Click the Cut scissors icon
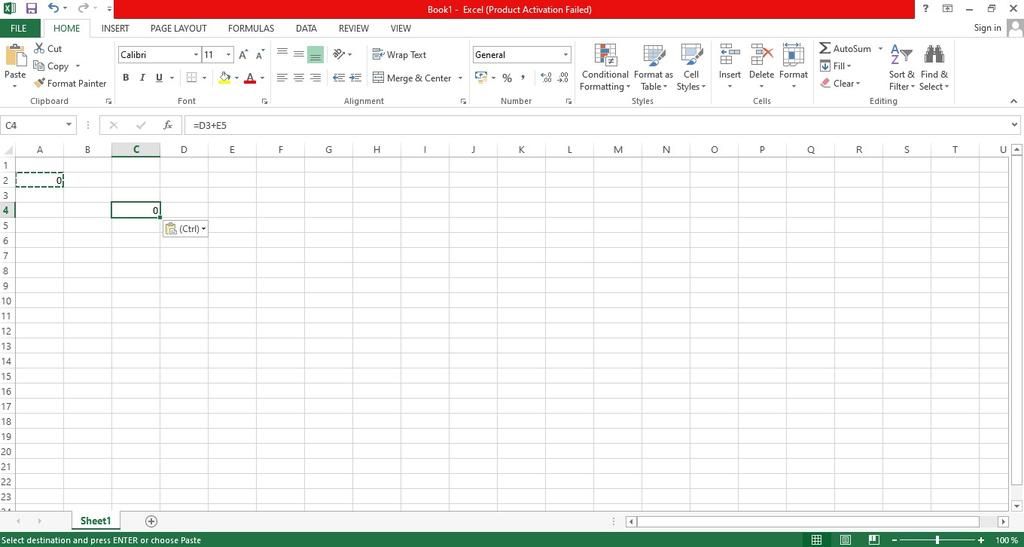Screen dimensions: 1024x547 pyautogui.click(x=39, y=48)
